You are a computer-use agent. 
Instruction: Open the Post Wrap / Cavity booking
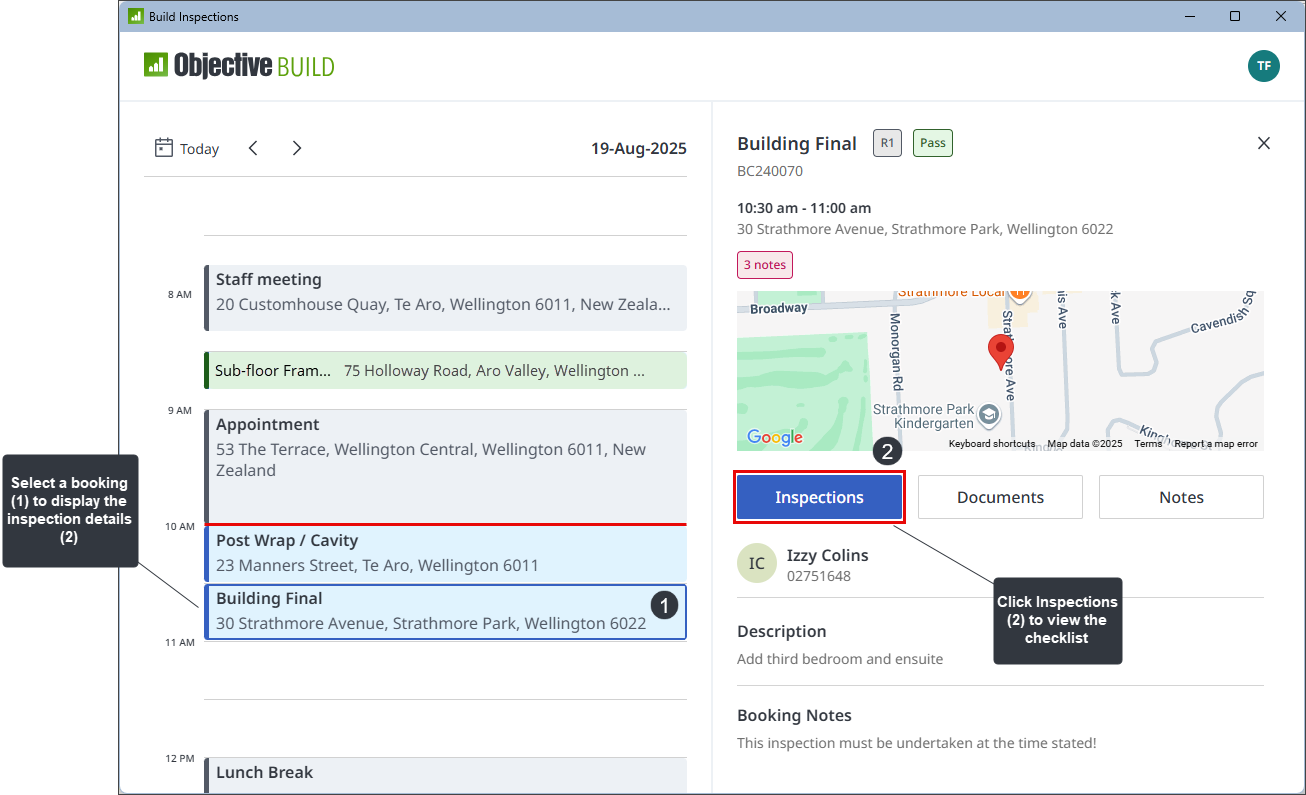pos(445,553)
